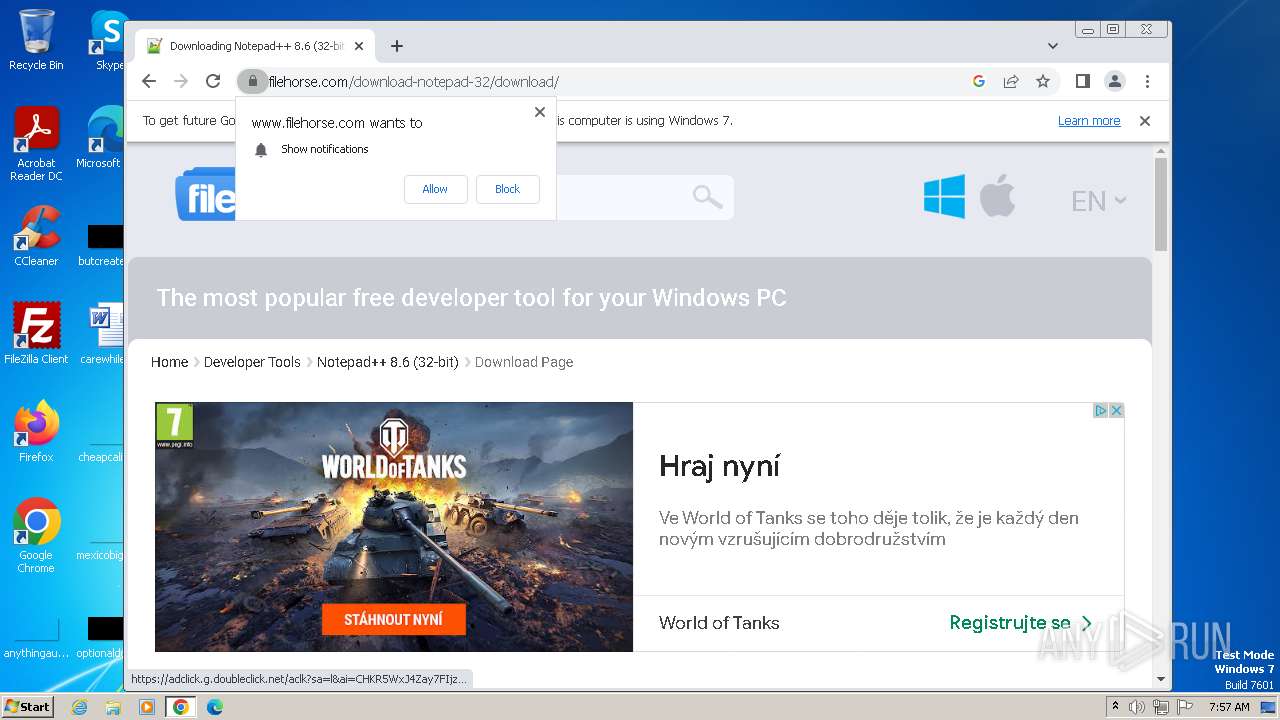The height and width of the screenshot is (720, 1280).
Task: Dismiss the notification permission popup
Action: click(540, 112)
